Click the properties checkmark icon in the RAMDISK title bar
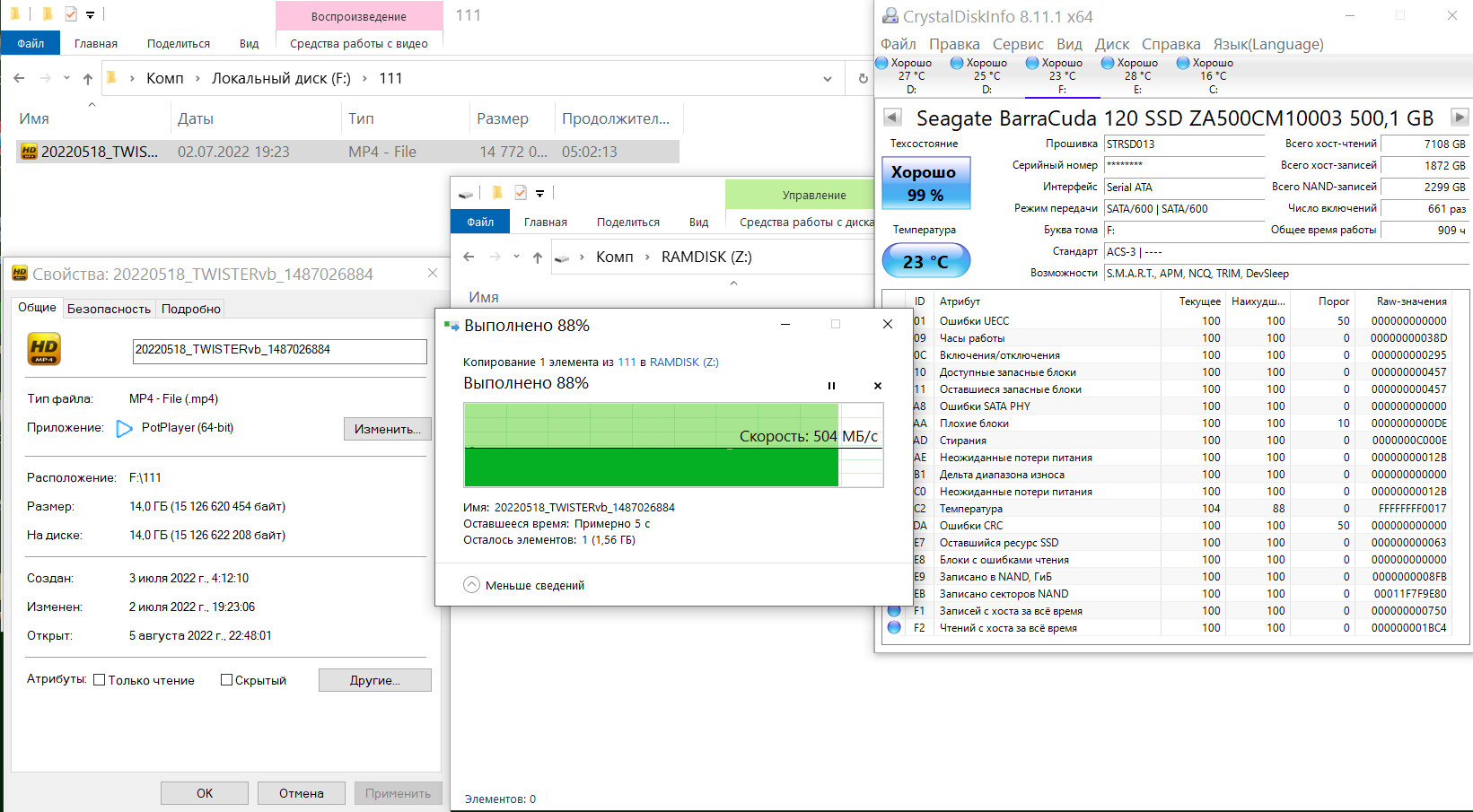Image resolution: width=1473 pixels, height=812 pixels. [521, 193]
